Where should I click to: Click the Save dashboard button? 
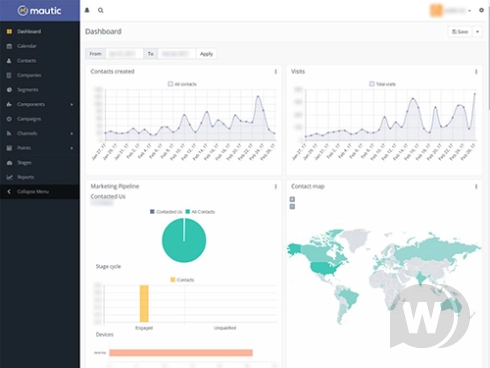click(x=460, y=32)
